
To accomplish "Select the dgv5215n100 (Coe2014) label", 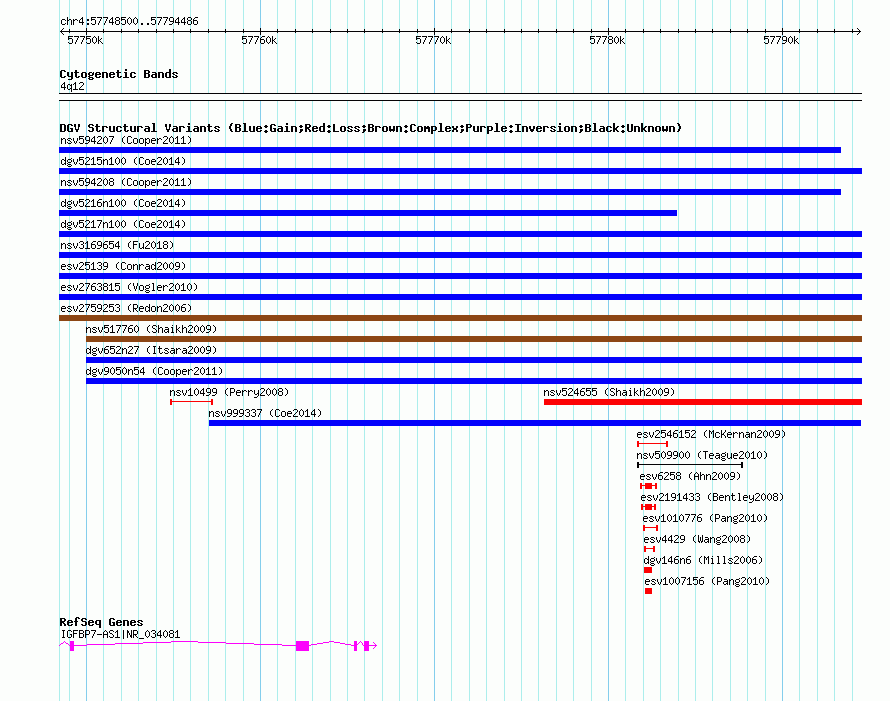I will pos(123,161).
